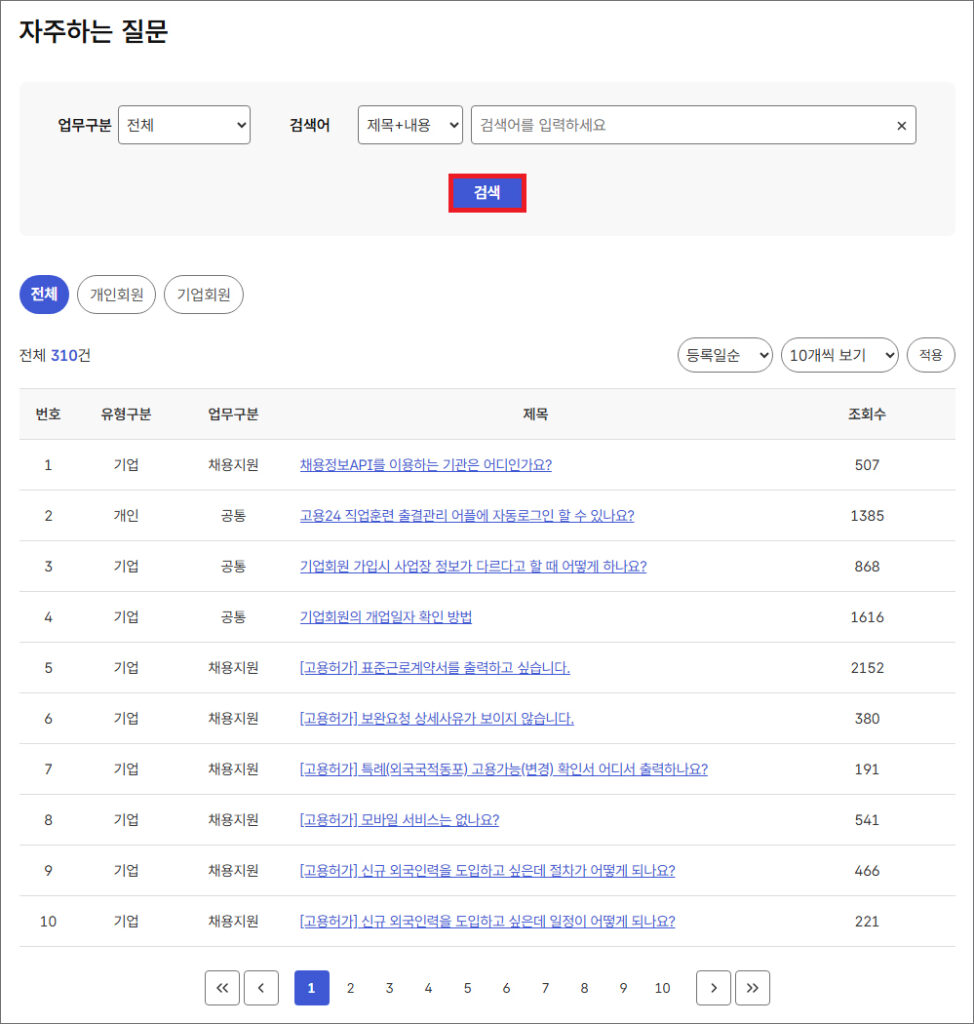Screen dimensions: 974x1024
Task: Switch to the 개인회원 tab
Action: coord(116,295)
